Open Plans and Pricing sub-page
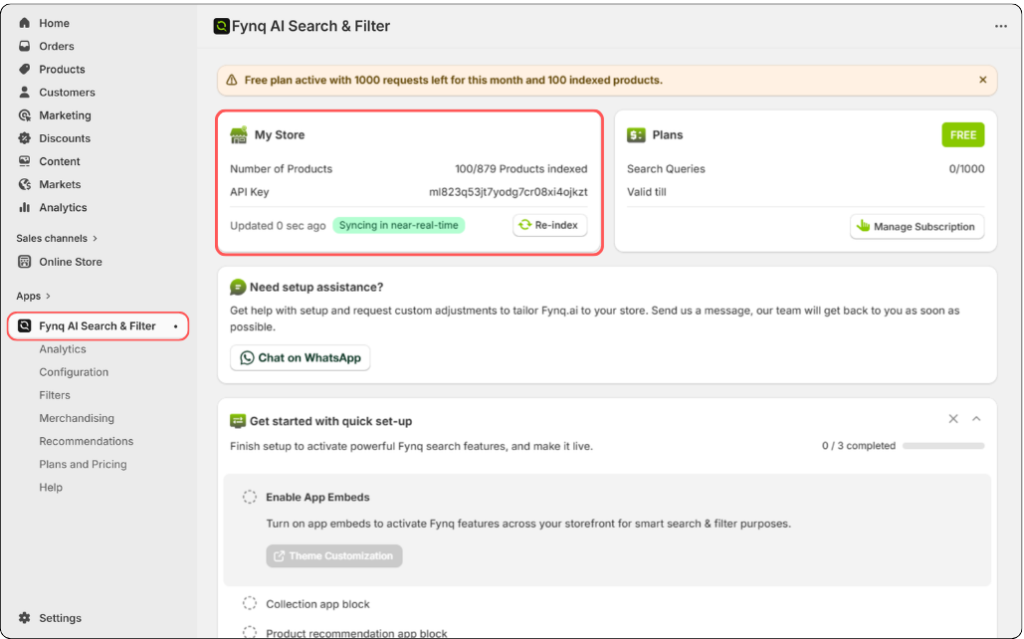Screen dimensions: 1024x639 pos(83,464)
